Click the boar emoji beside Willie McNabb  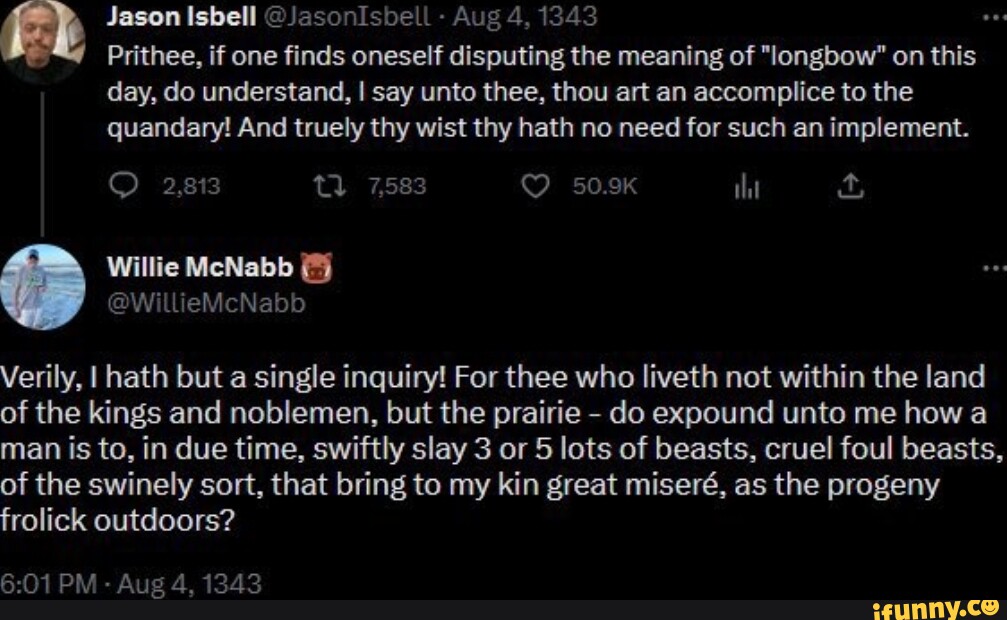[314, 267]
